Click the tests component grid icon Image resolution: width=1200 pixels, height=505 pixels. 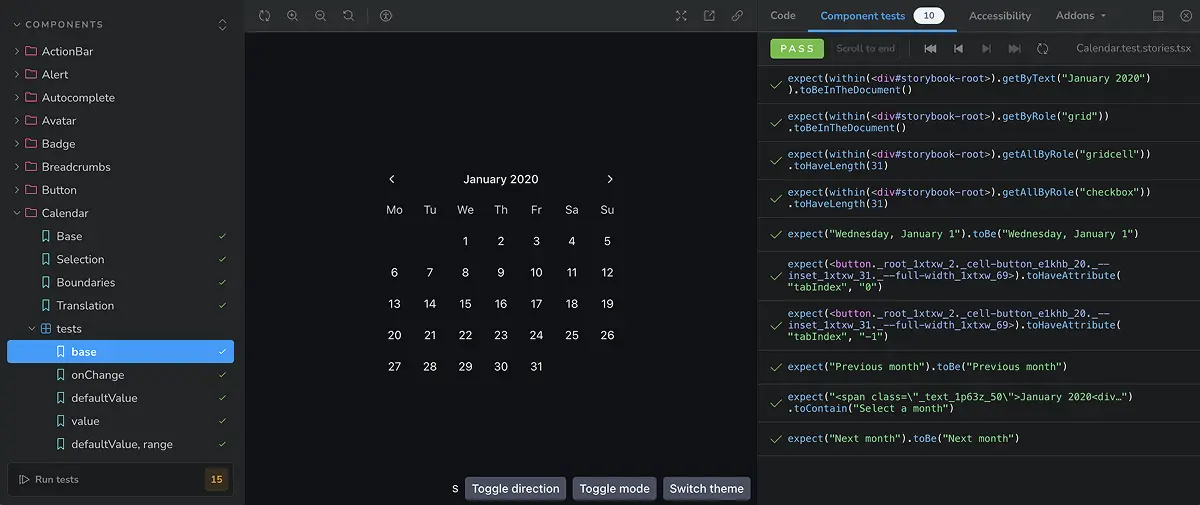tap(46, 329)
